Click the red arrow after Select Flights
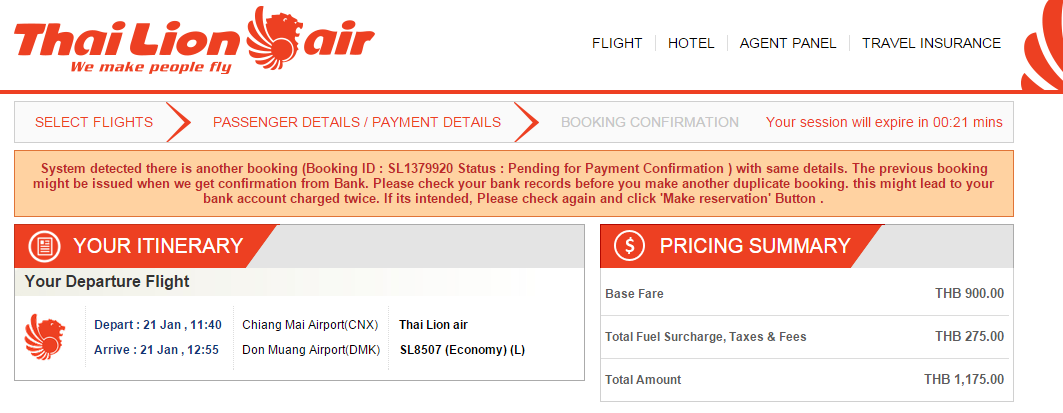This screenshot has width=1063, height=413. tap(179, 122)
